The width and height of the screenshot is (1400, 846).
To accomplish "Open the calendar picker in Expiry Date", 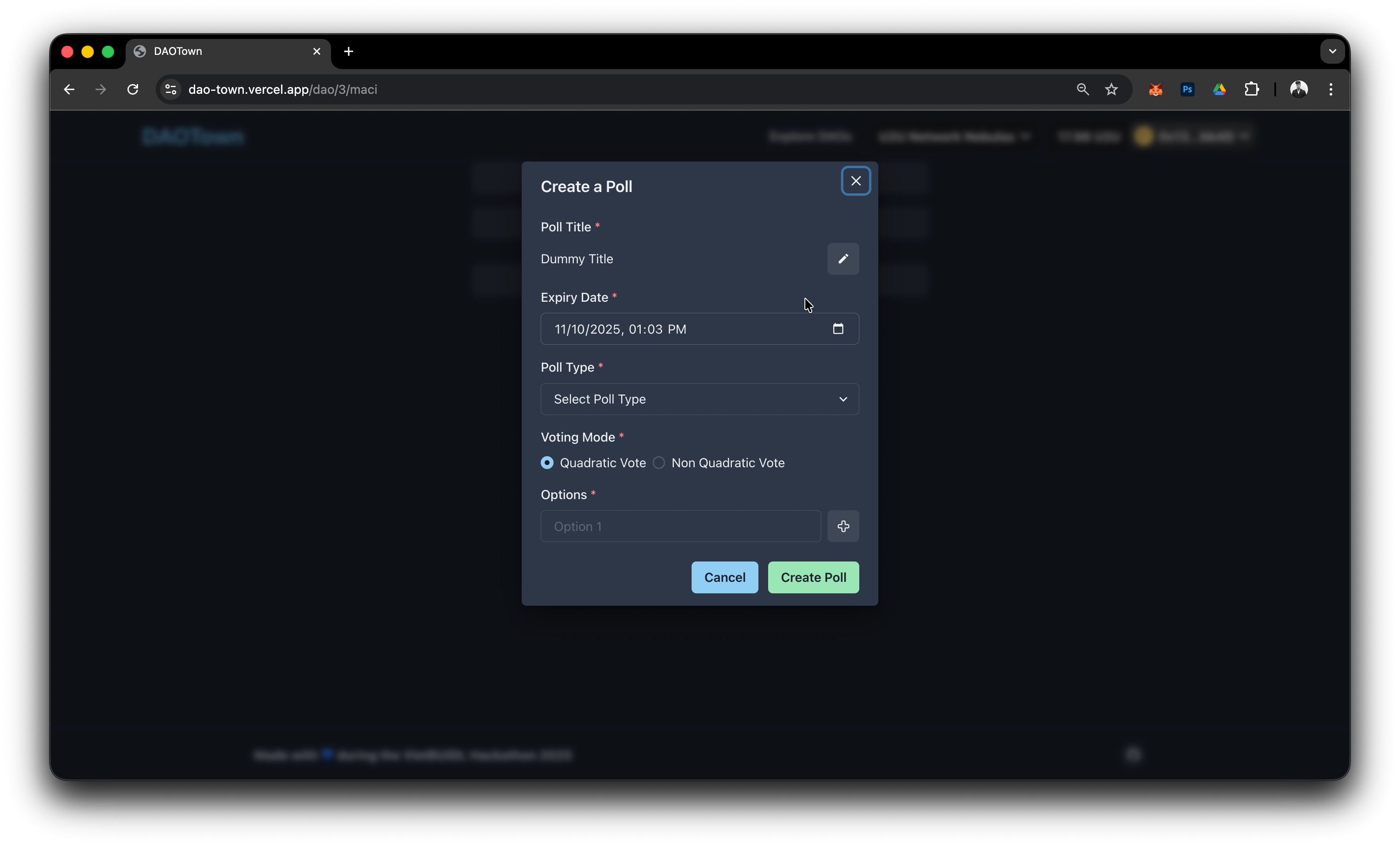I will click(838, 328).
